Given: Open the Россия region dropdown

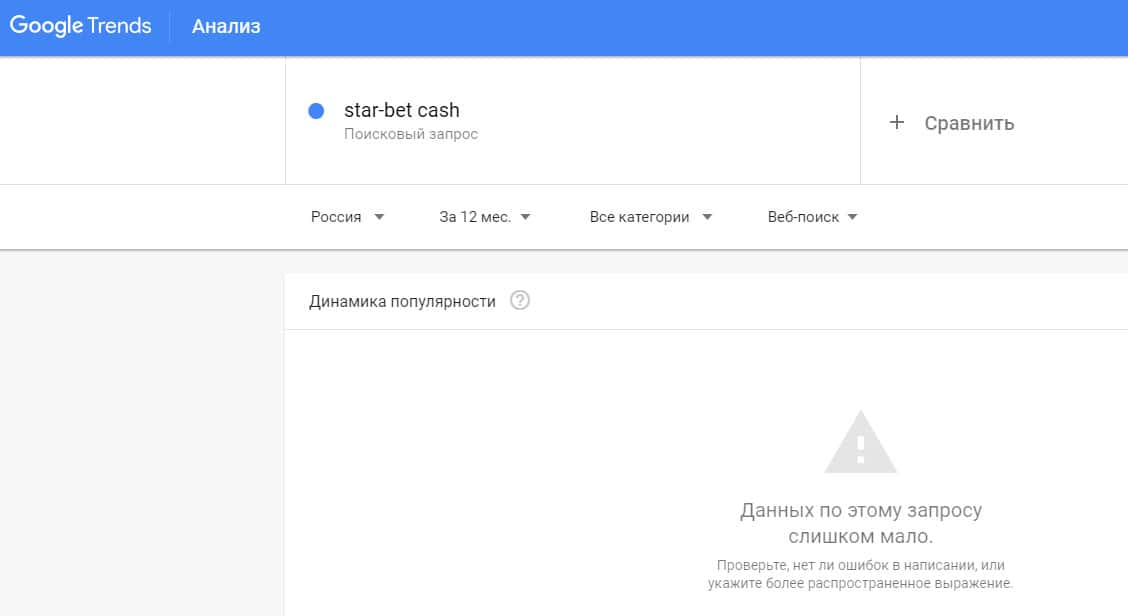Looking at the screenshot, I should click(337, 217).
